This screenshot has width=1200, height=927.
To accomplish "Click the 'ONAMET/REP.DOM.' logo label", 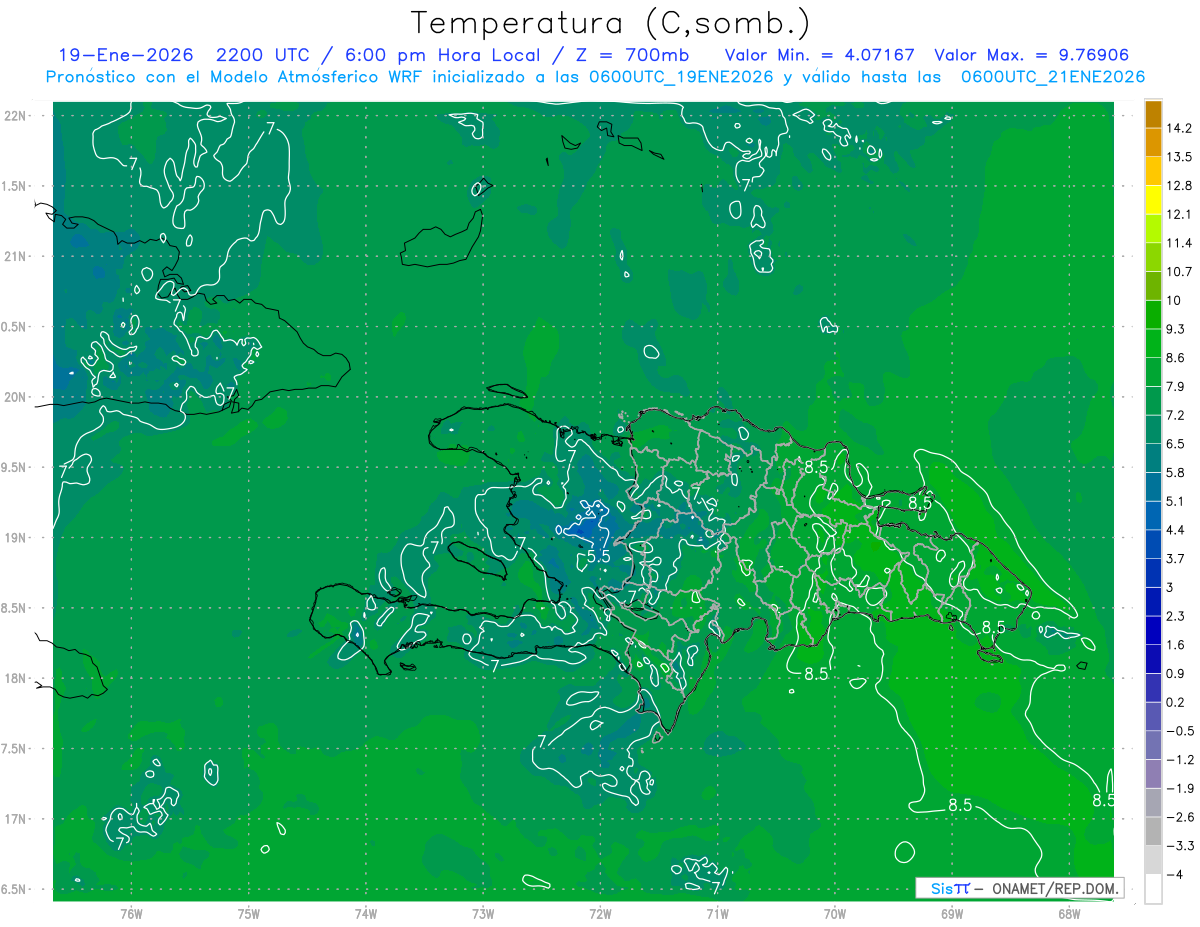I will pos(1056,888).
